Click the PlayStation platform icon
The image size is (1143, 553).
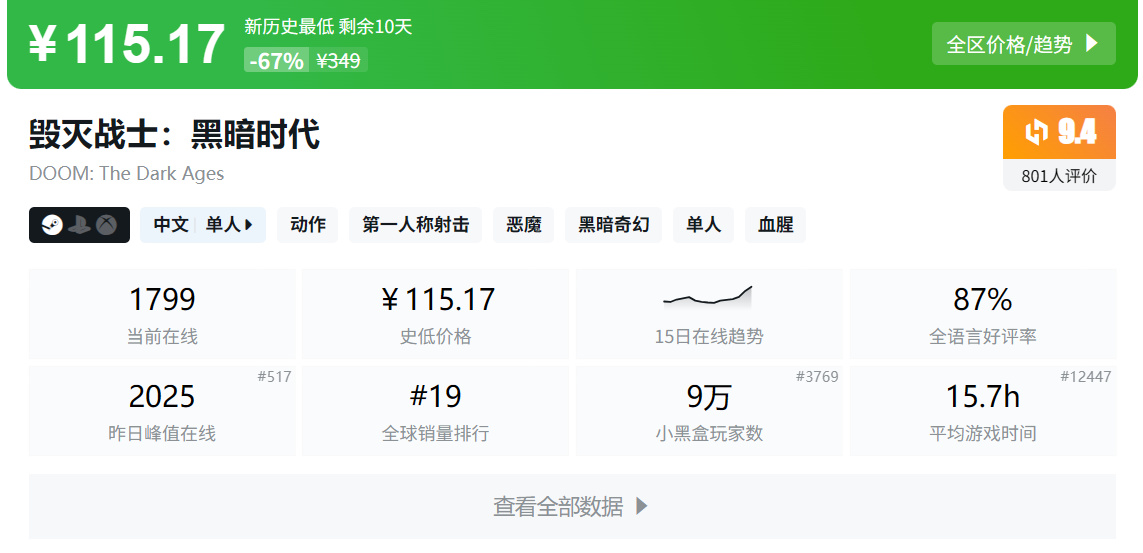(x=80, y=226)
